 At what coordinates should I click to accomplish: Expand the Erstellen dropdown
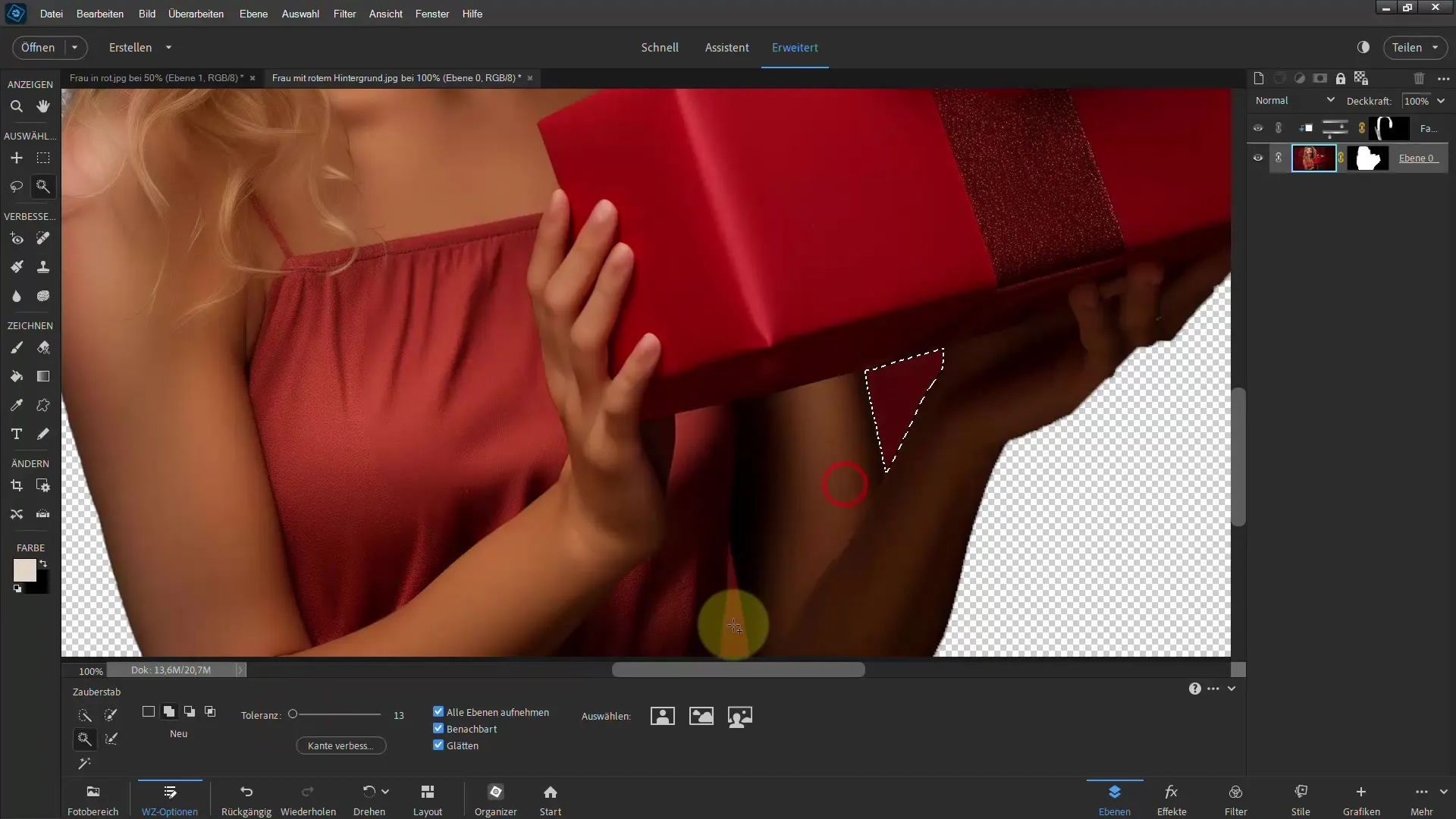[x=168, y=47]
